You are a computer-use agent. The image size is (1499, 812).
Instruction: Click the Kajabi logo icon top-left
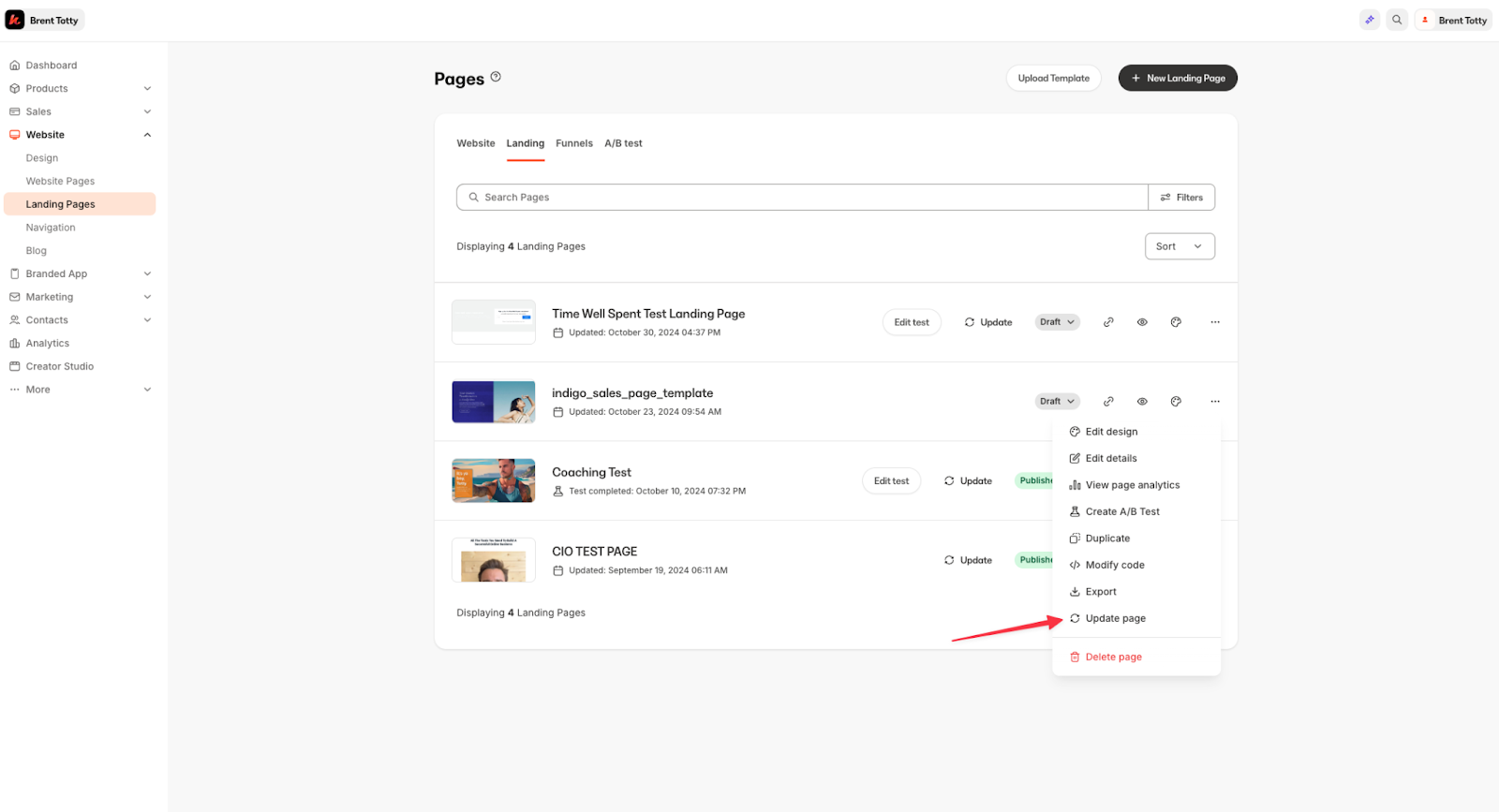(x=15, y=20)
